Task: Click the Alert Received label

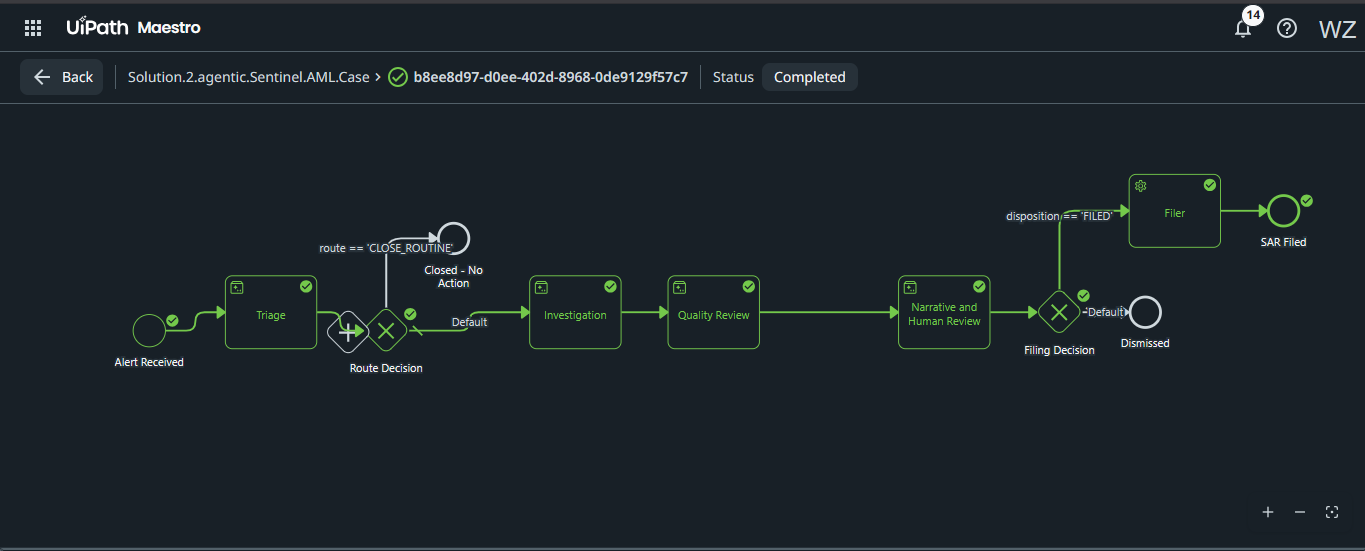Action: click(149, 362)
